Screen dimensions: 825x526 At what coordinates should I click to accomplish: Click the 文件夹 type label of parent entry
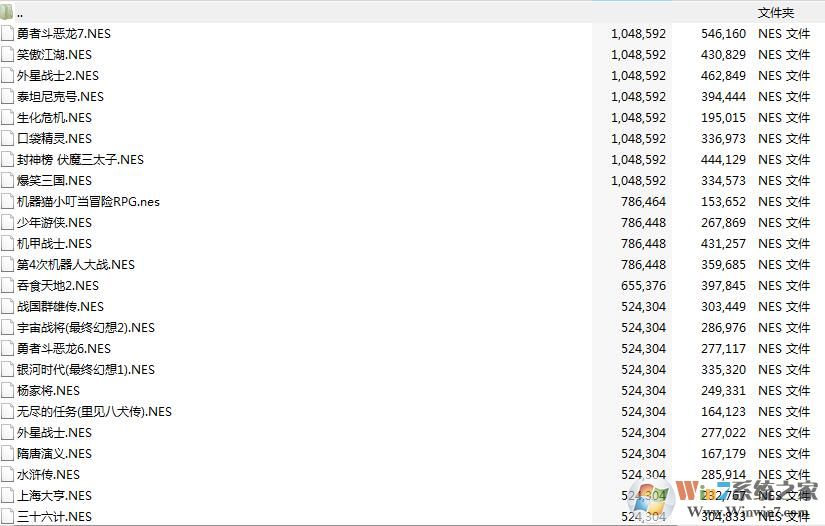776,13
